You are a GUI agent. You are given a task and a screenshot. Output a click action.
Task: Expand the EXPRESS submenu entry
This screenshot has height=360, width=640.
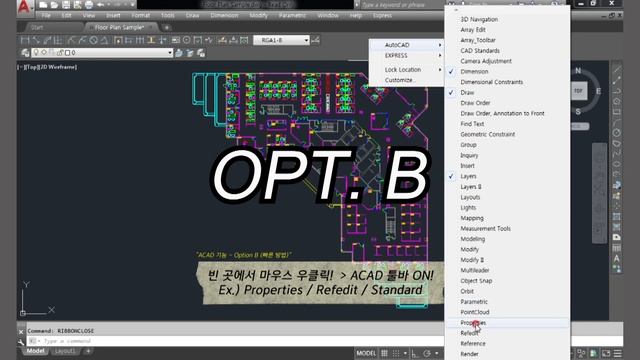click(x=407, y=56)
